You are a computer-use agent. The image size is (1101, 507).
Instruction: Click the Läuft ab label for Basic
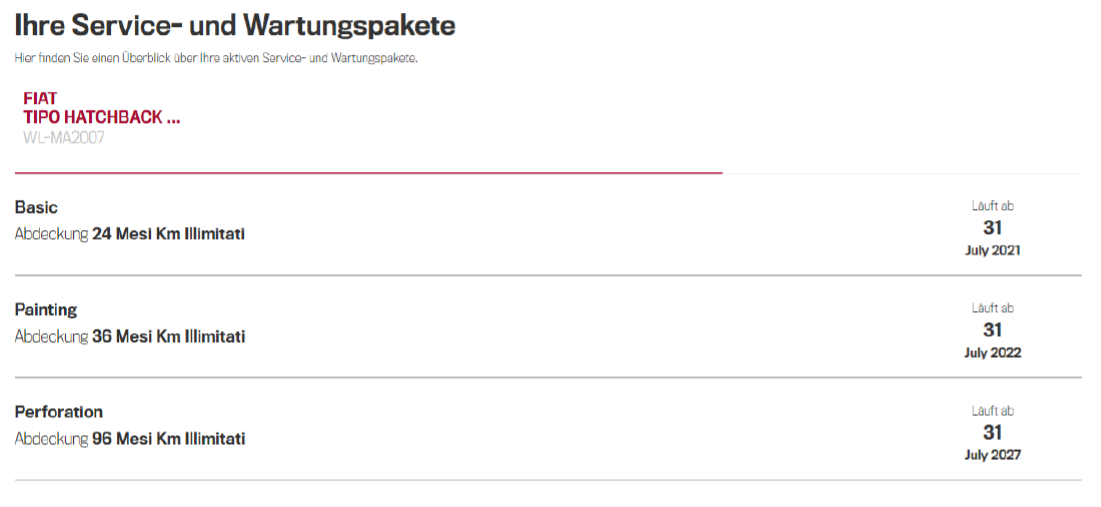pyautogui.click(x=992, y=206)
